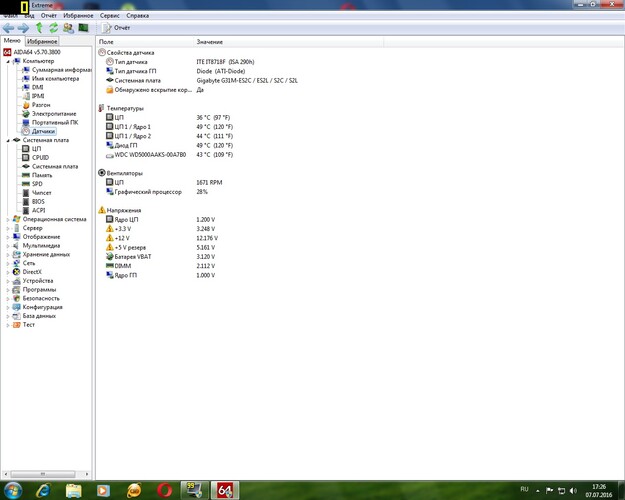Screen dimensions: 625x500
Task: Open the Сервис menu
Action: [x=110, y=16]
